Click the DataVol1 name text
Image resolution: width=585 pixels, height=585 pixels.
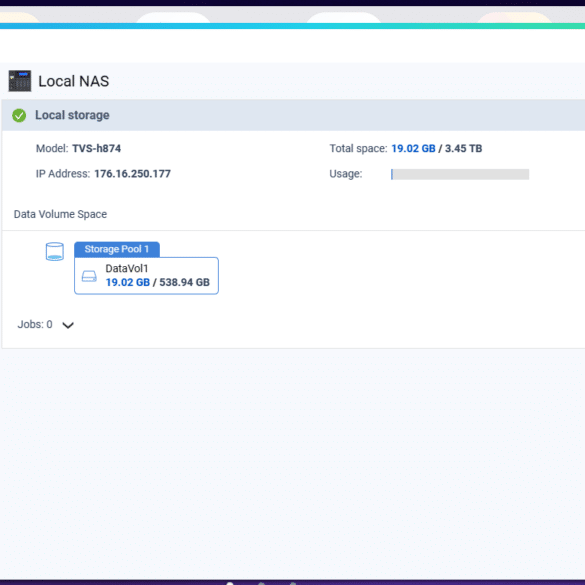[127, 268]
